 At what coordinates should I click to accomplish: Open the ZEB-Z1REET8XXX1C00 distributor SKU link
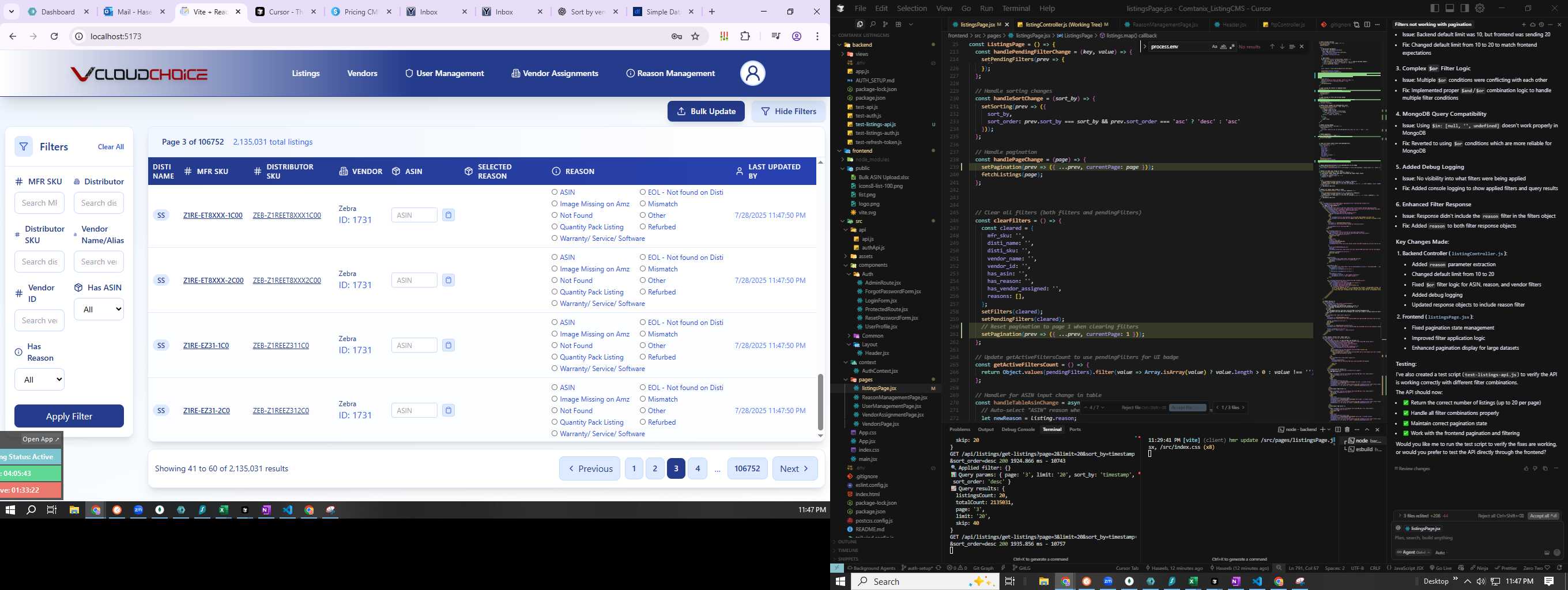(x=287, y=215)
